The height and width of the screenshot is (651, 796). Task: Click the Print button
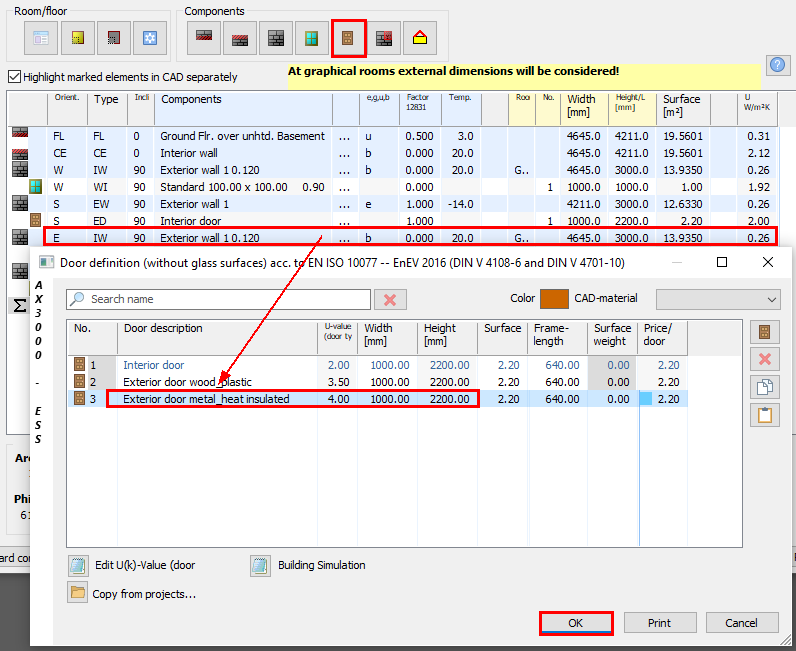coord(659,623)
